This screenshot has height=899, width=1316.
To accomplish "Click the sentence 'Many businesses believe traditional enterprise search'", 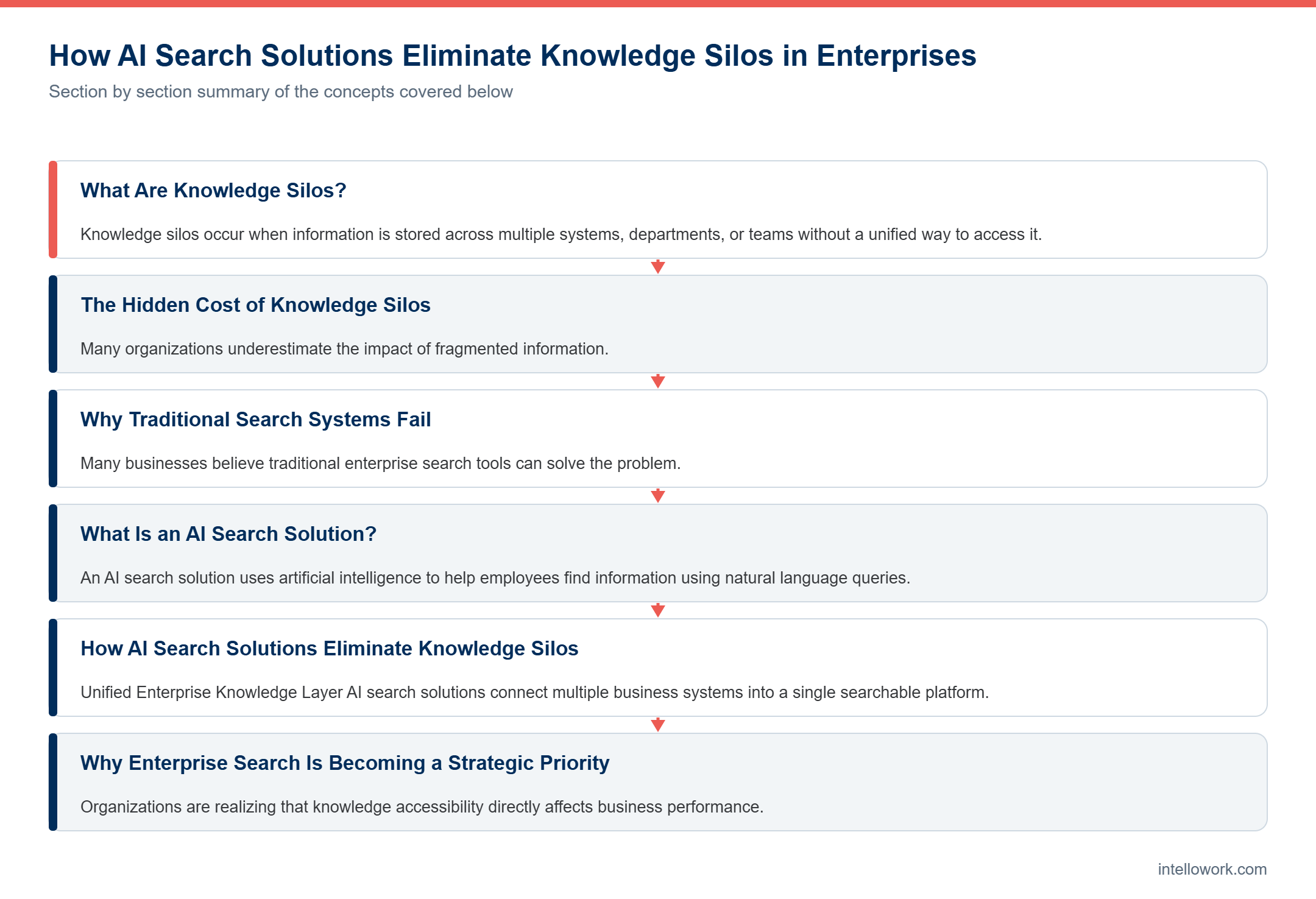I will coord(380,464).
